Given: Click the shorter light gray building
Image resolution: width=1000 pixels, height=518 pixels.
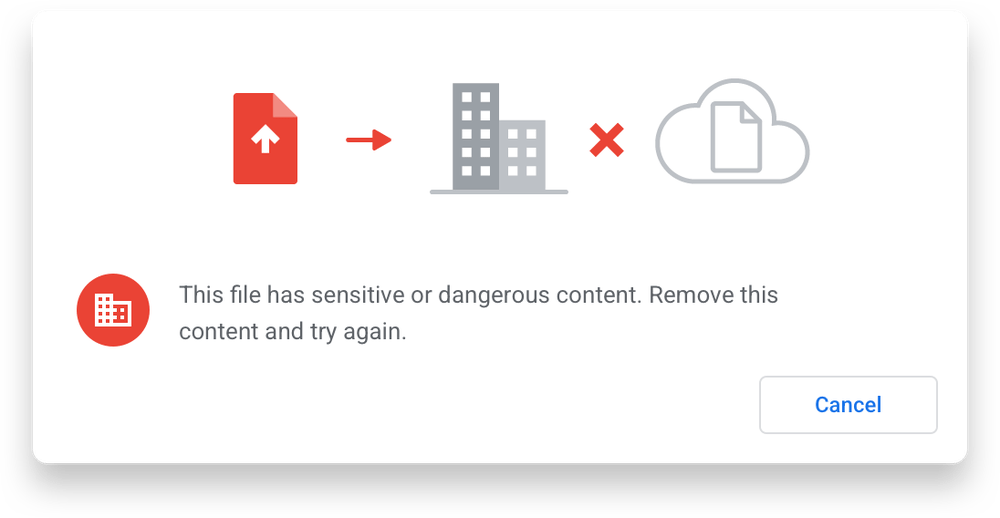Looking at the screenshot, I should point(522,155).
